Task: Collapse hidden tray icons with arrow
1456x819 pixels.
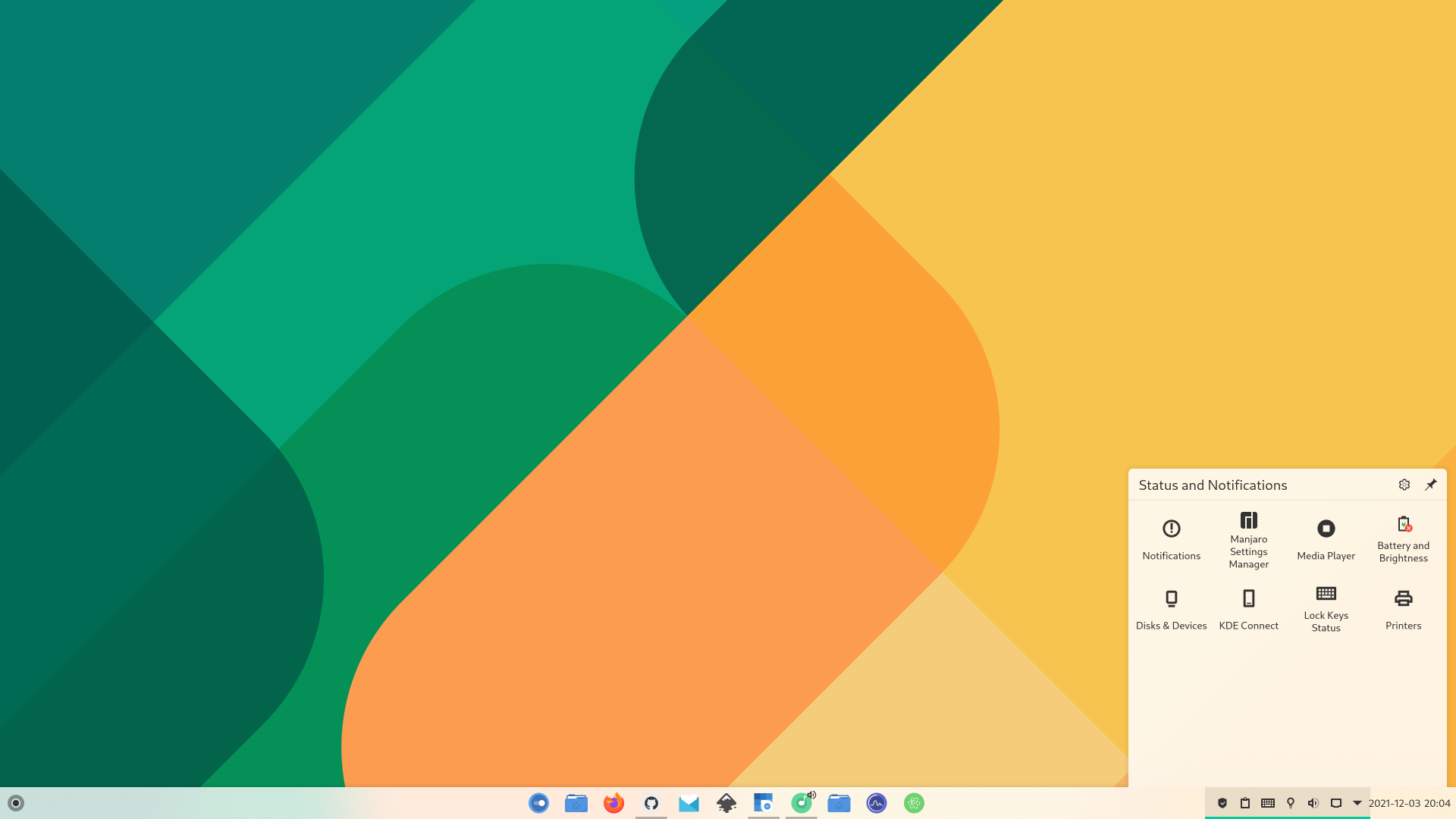Action: coord(1357,803)
